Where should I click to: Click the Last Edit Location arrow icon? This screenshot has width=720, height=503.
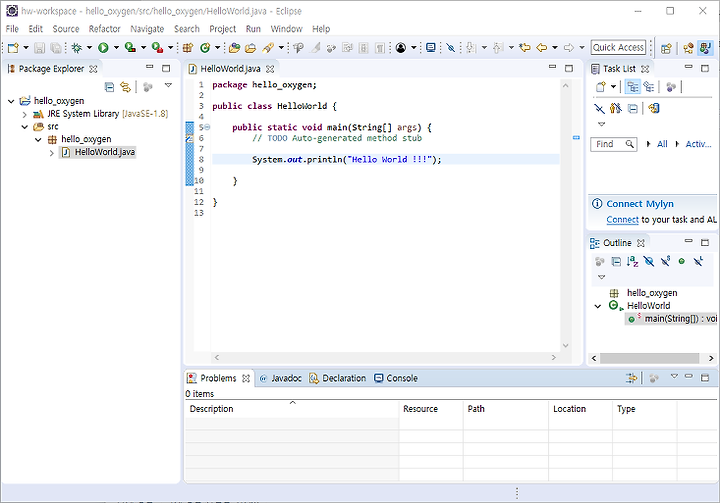coord(525,47)
